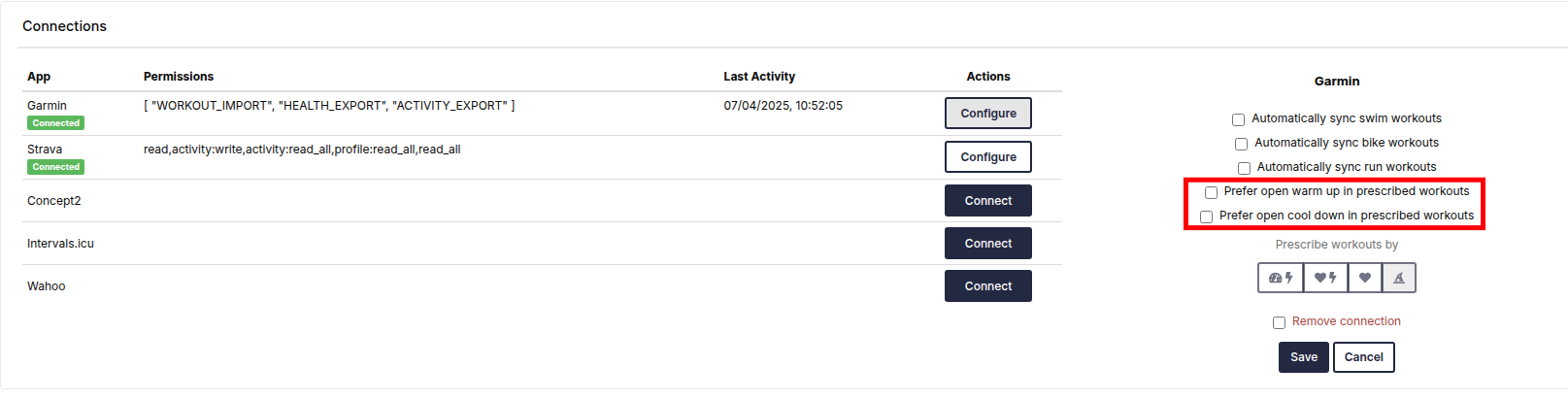1568x400 pixels.
Task: Open Configure for Strava
Action: [x=987, y=157]
